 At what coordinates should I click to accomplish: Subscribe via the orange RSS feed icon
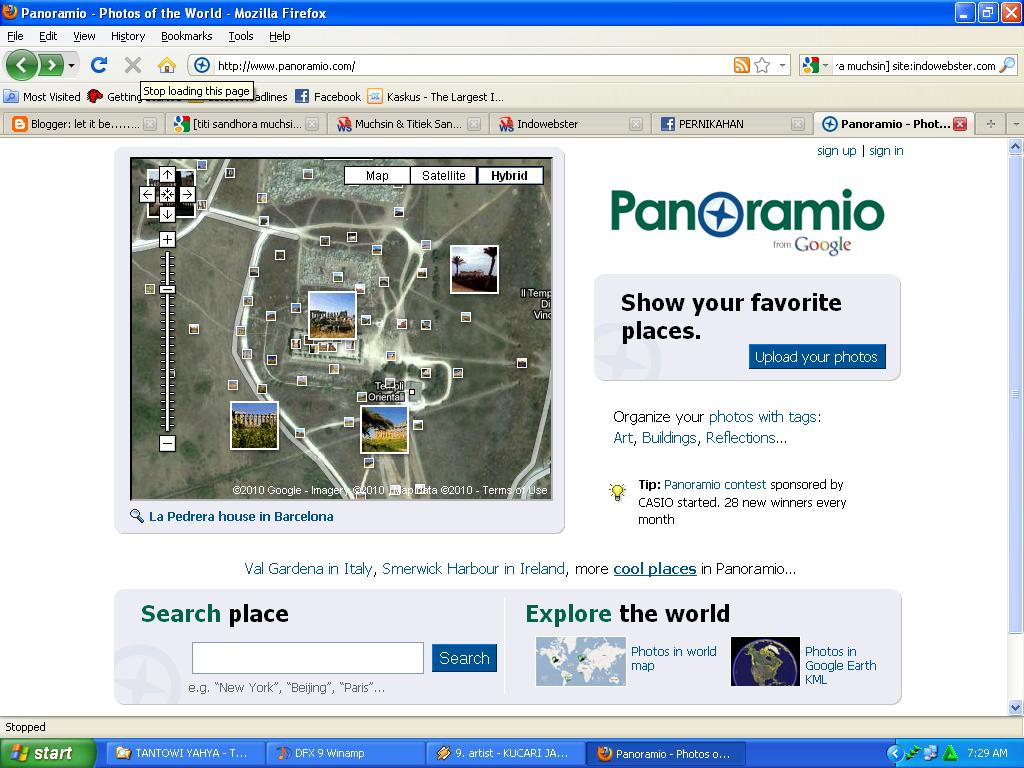741,65
